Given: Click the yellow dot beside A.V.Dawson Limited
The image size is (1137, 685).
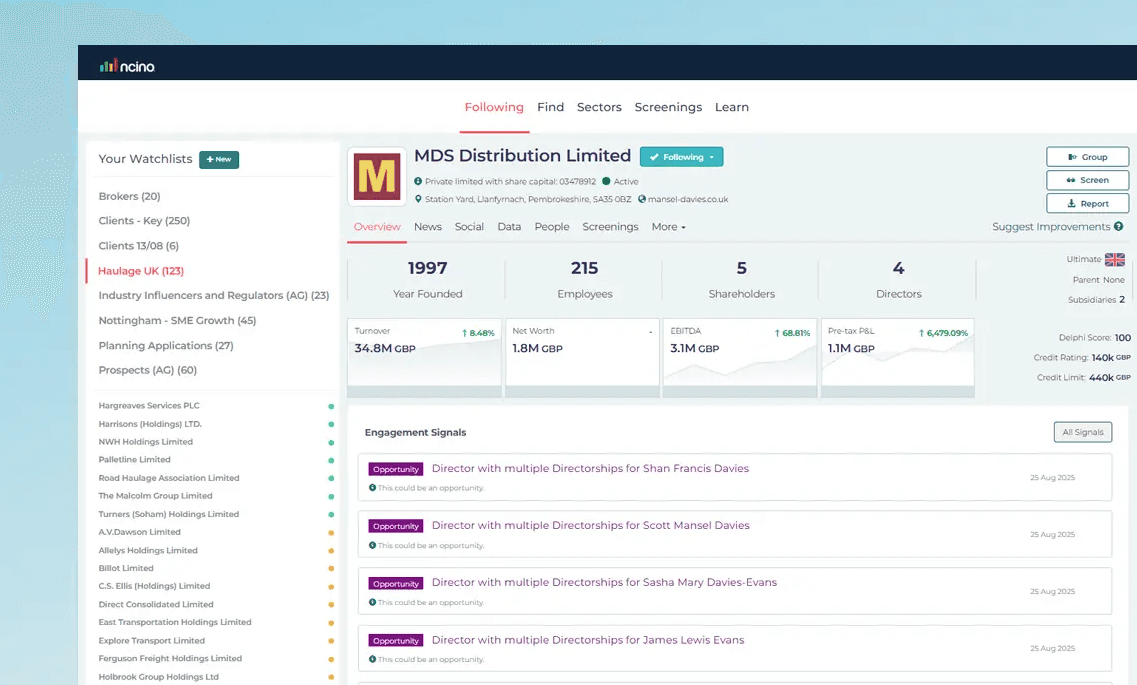Looking at the screenshot, I should pyautogui.click(x=330, y=532).
